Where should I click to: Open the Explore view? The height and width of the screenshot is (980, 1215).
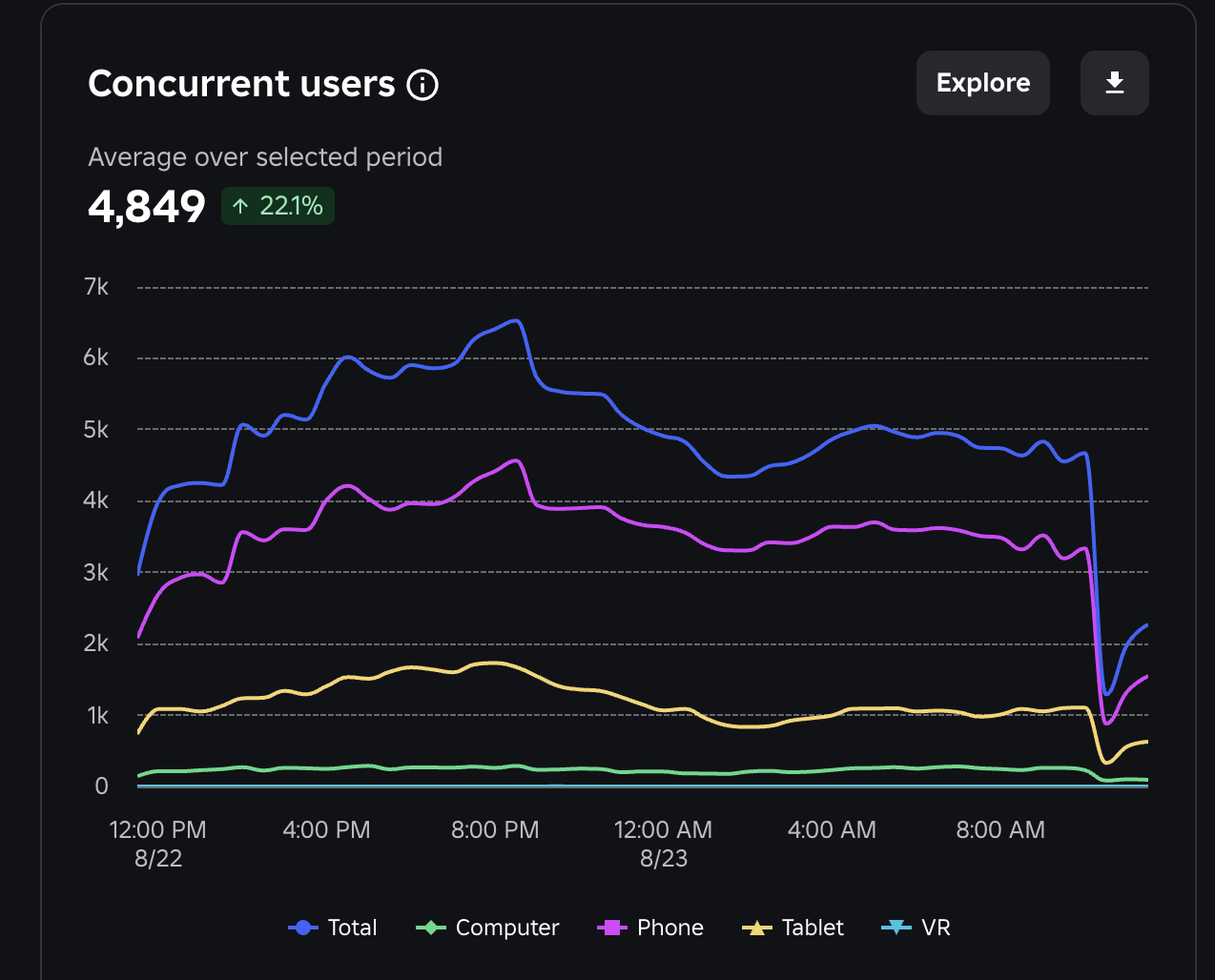tap(982, 83)
